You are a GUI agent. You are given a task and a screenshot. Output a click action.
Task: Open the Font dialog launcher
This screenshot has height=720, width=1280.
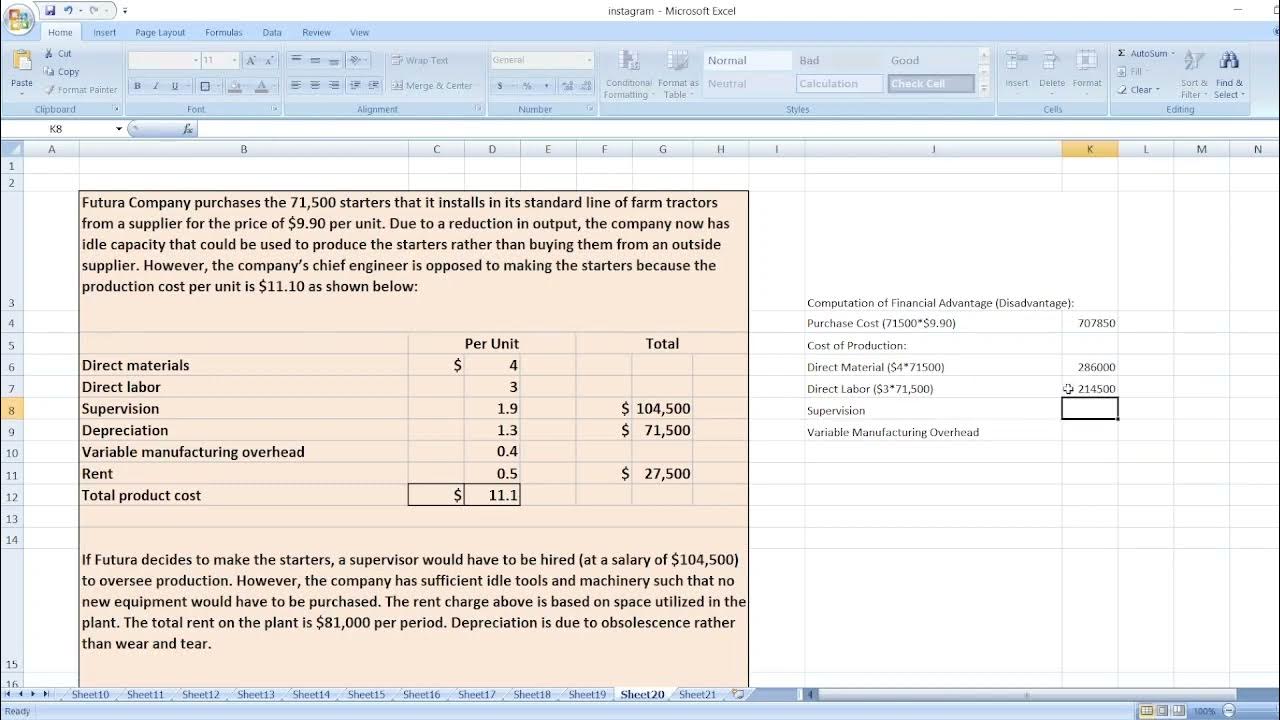coord(275,109)
